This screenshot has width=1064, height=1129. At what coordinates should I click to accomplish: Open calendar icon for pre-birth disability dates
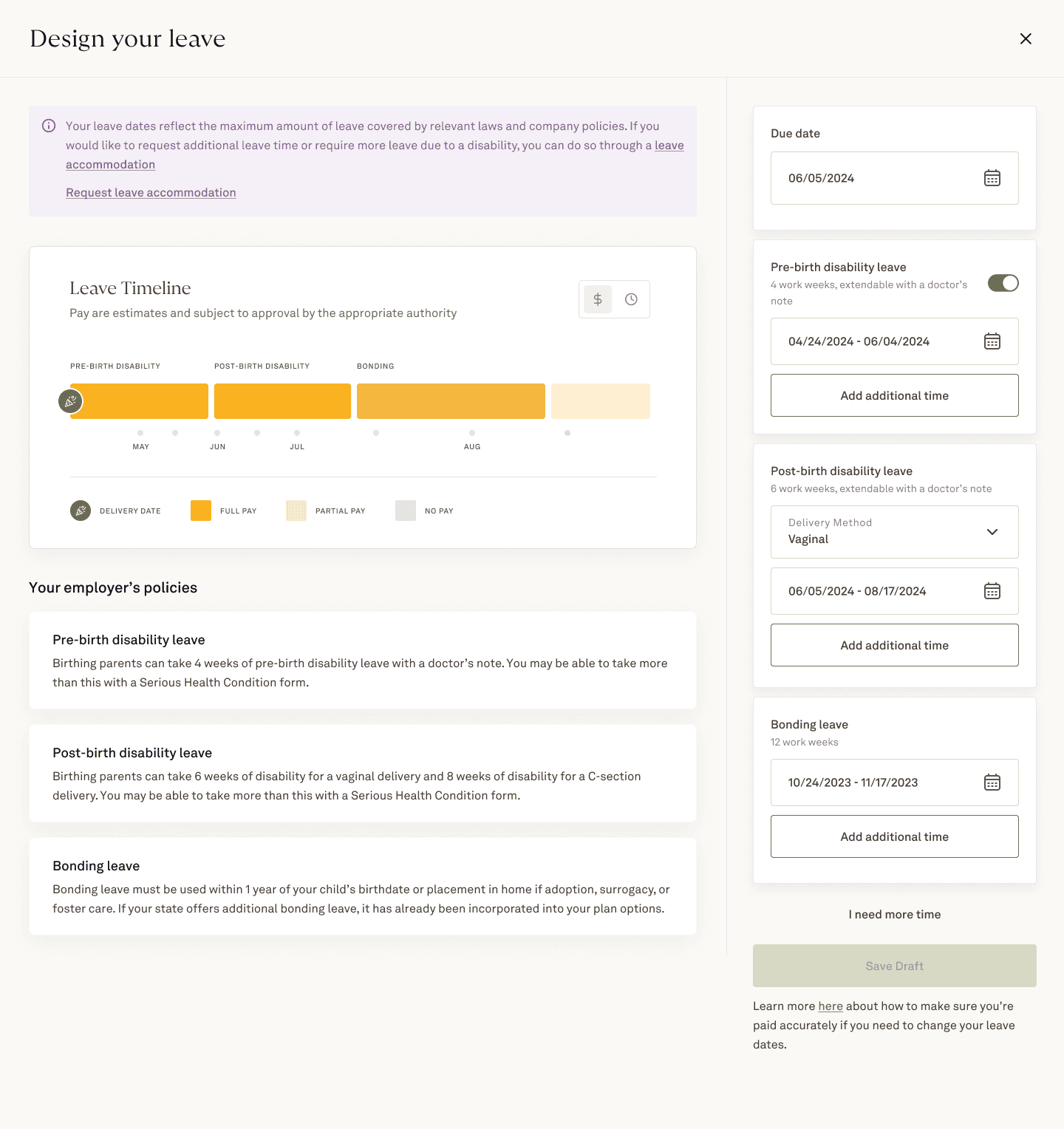[x=992, y=341]
